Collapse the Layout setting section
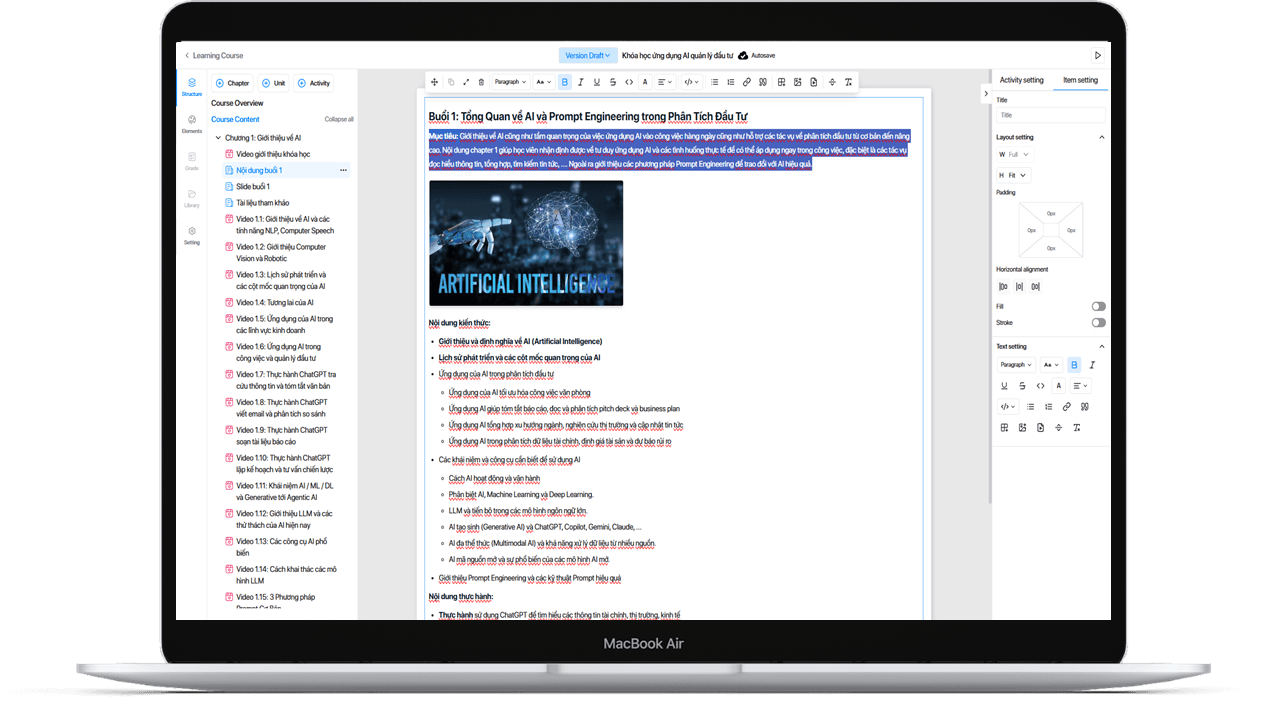The height and width of the screenshot is (705, 1273). (x=1102, y=137)
